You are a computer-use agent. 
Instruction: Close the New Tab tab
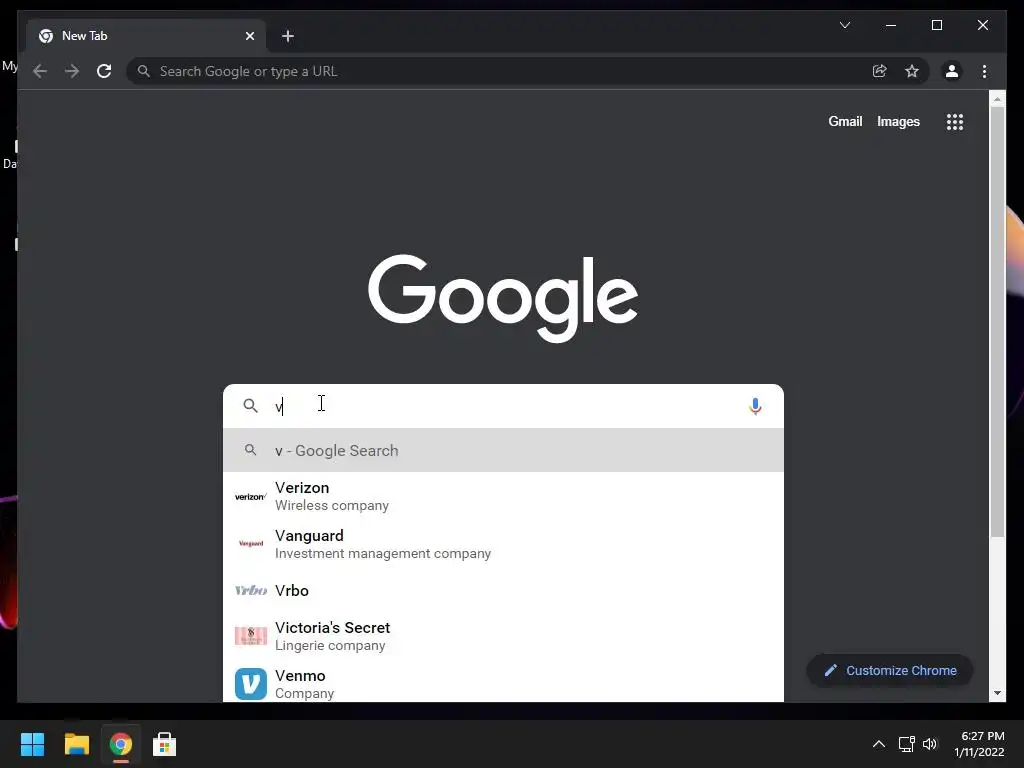(249, 36)
